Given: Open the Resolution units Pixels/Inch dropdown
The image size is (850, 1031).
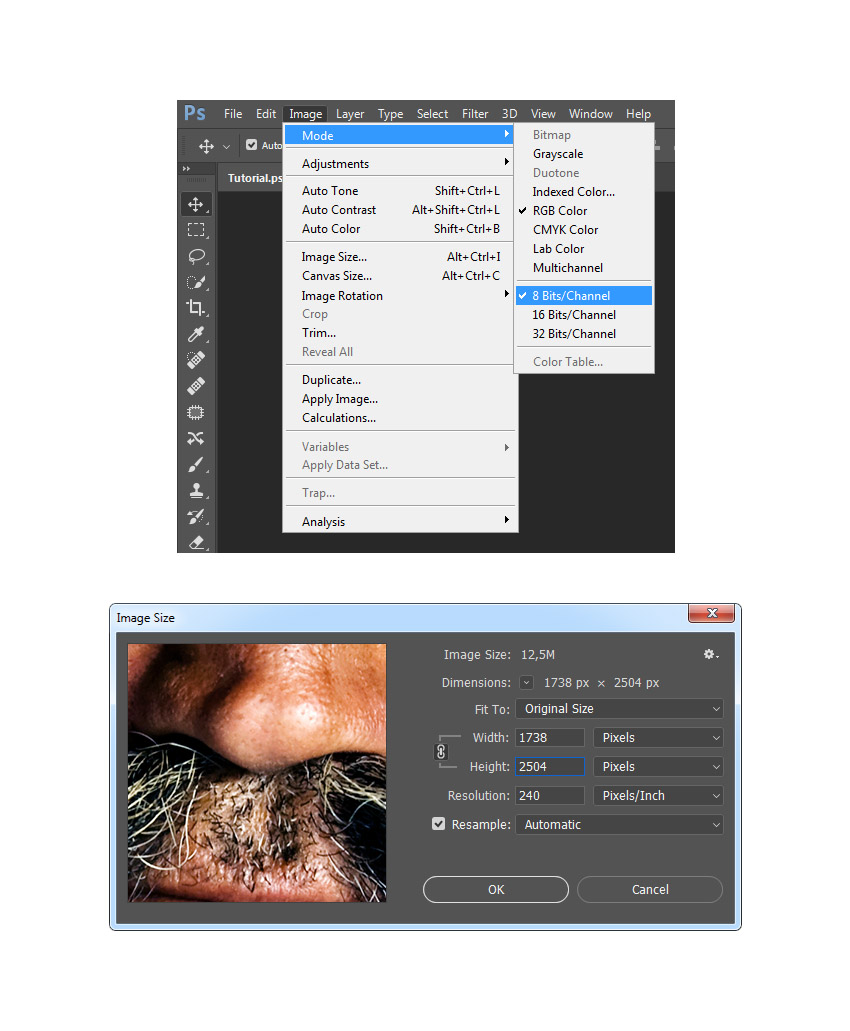Looking at the screenshot, I should pos(658,796).
